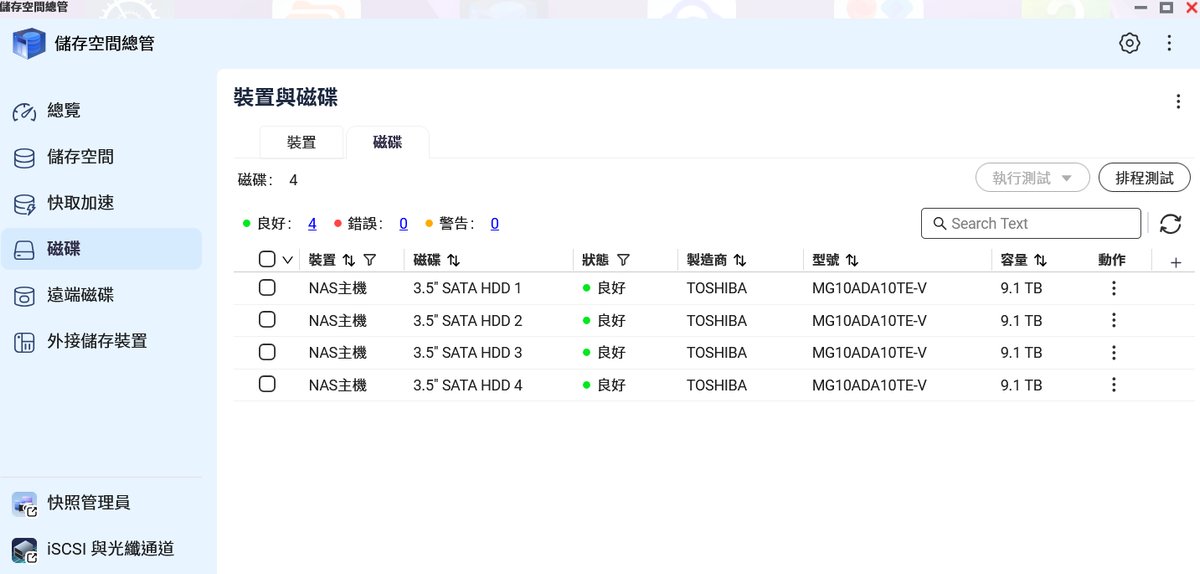Open action menu for SATA HDD 2
The height and width of the screenshot is (574, 1200).
click(x=1113, y=321)
